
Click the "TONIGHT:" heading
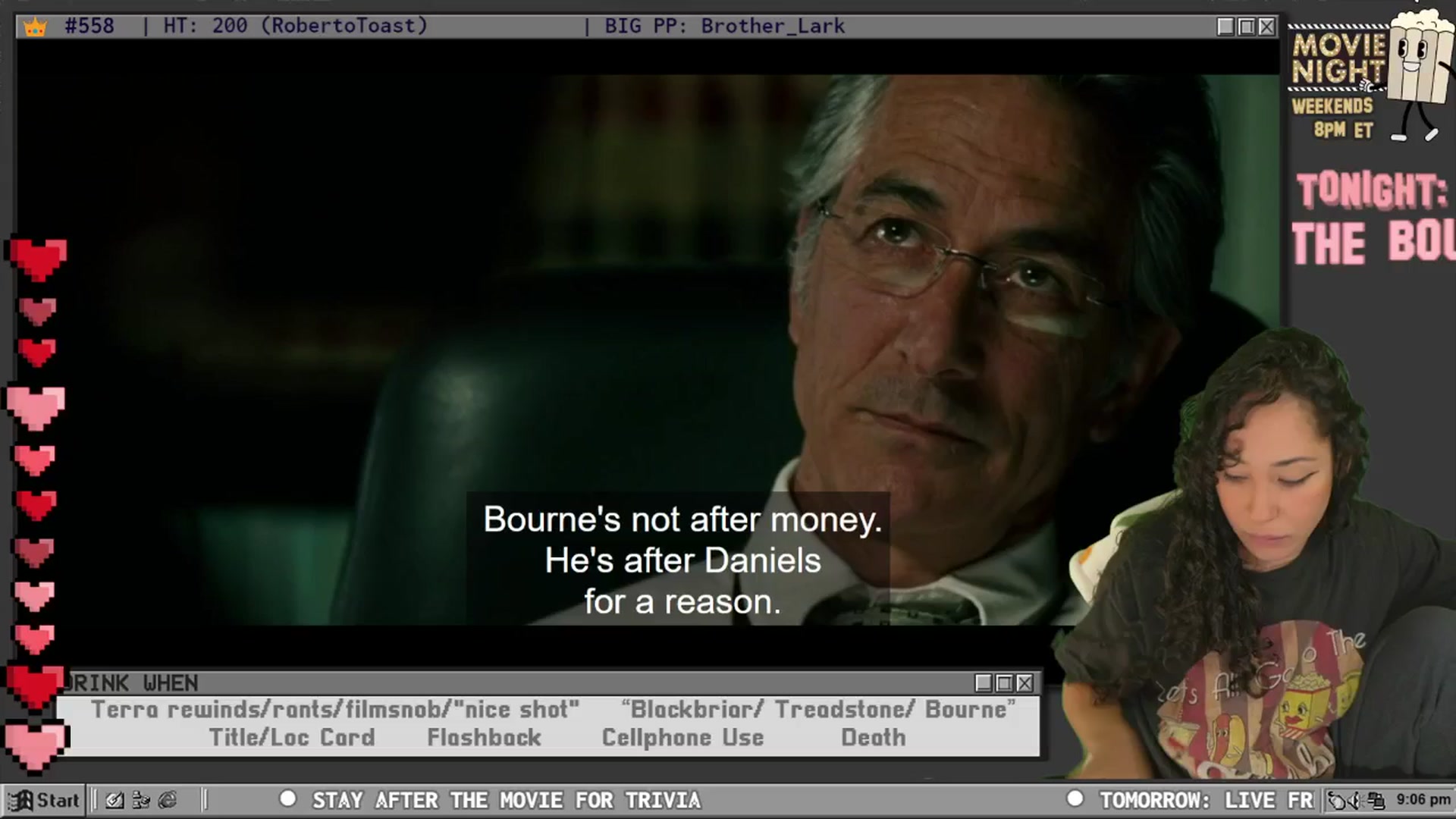point(1371,190)
